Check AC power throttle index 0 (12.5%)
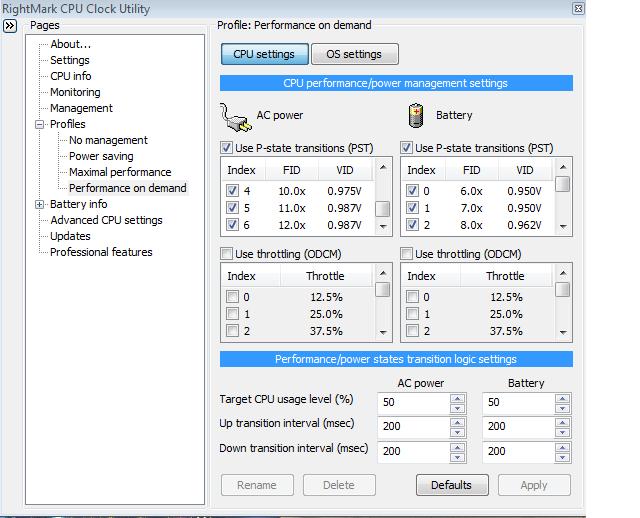The height and width of the screenshot is (518, 640). coord(232,296)
